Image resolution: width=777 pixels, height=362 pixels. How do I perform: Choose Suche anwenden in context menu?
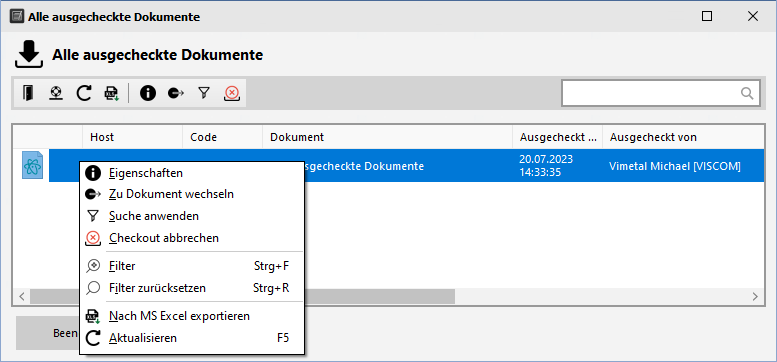point(192,216)
